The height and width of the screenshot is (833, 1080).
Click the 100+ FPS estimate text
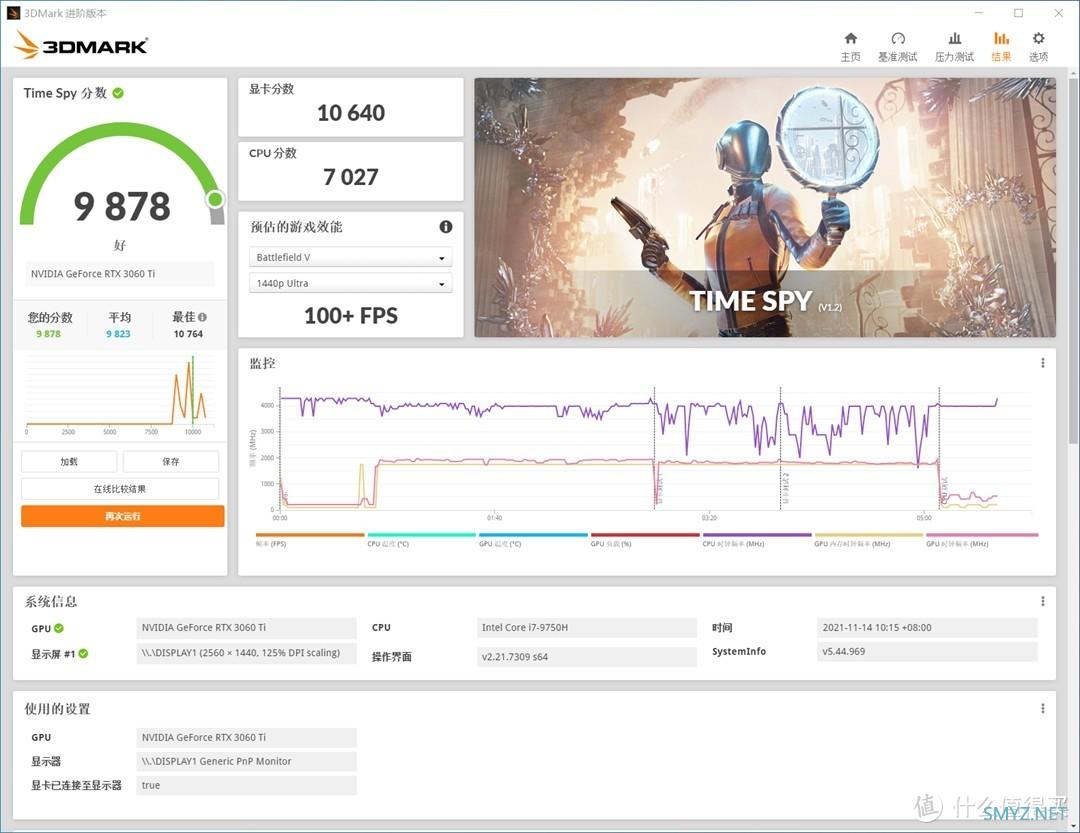click(x=351, y=316)
